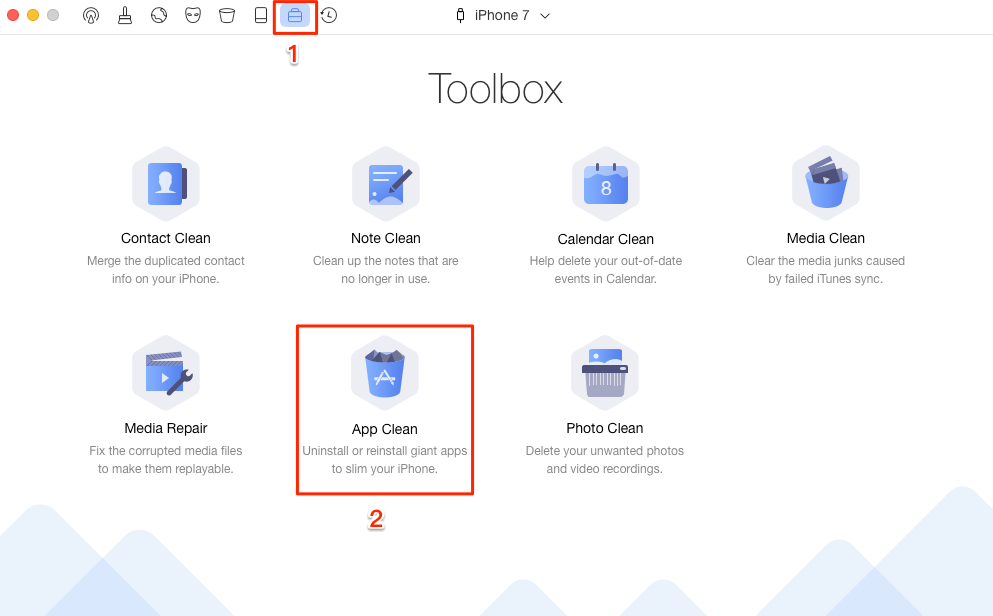Click the small phone icon beside iPhone 7

tap(461, 15)
